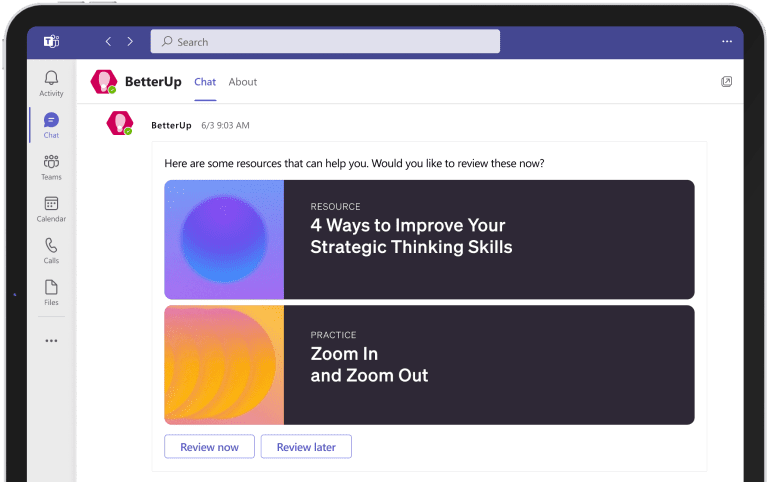The height and width of the screenshot is (482, 768).
Task: Open Calls in sidebar
Action: point(51,250)
